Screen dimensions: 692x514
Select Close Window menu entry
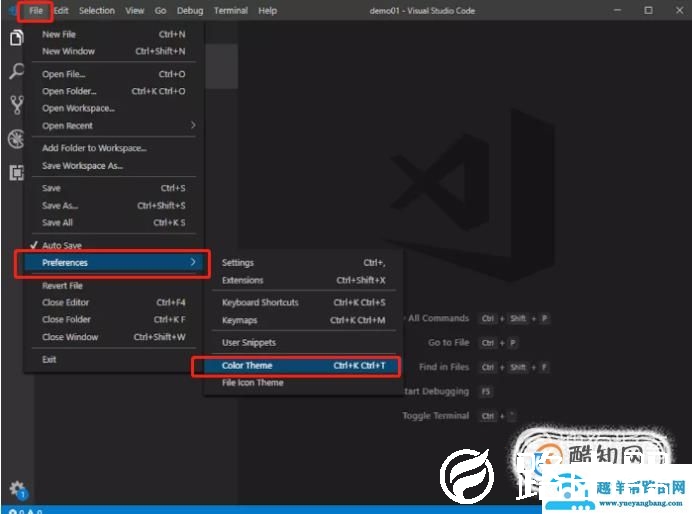(114, 337)
